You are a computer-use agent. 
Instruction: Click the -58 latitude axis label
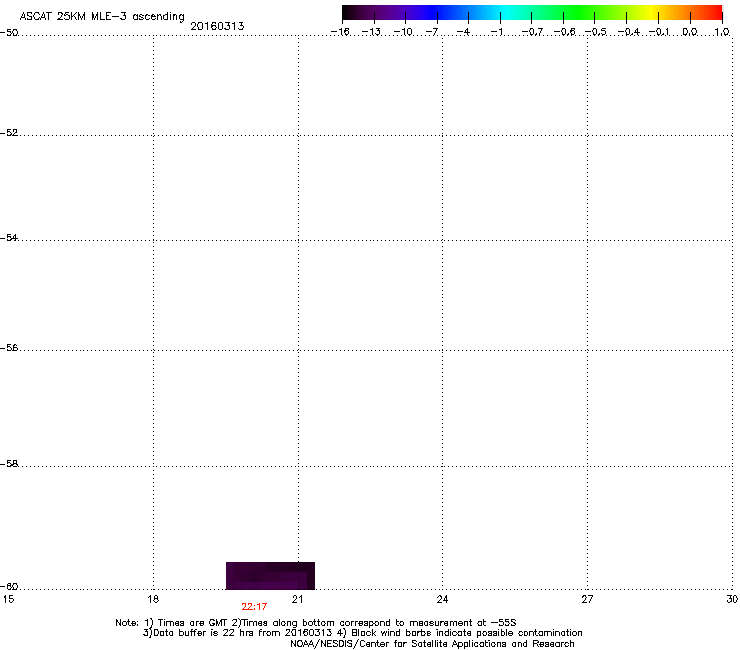point(9,464)
